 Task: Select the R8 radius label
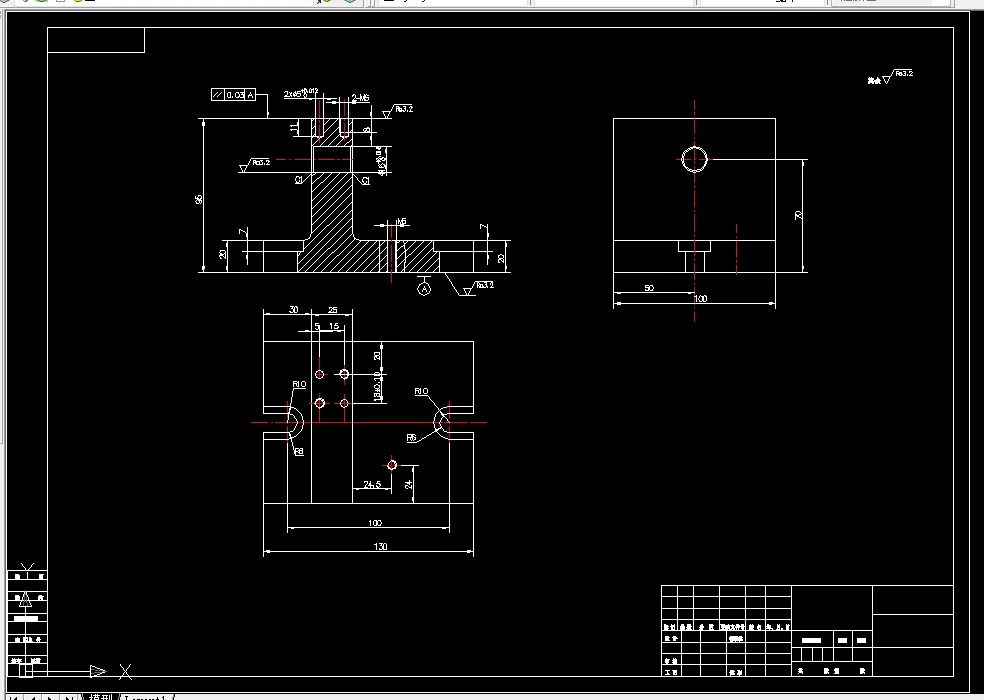point(299,451)
